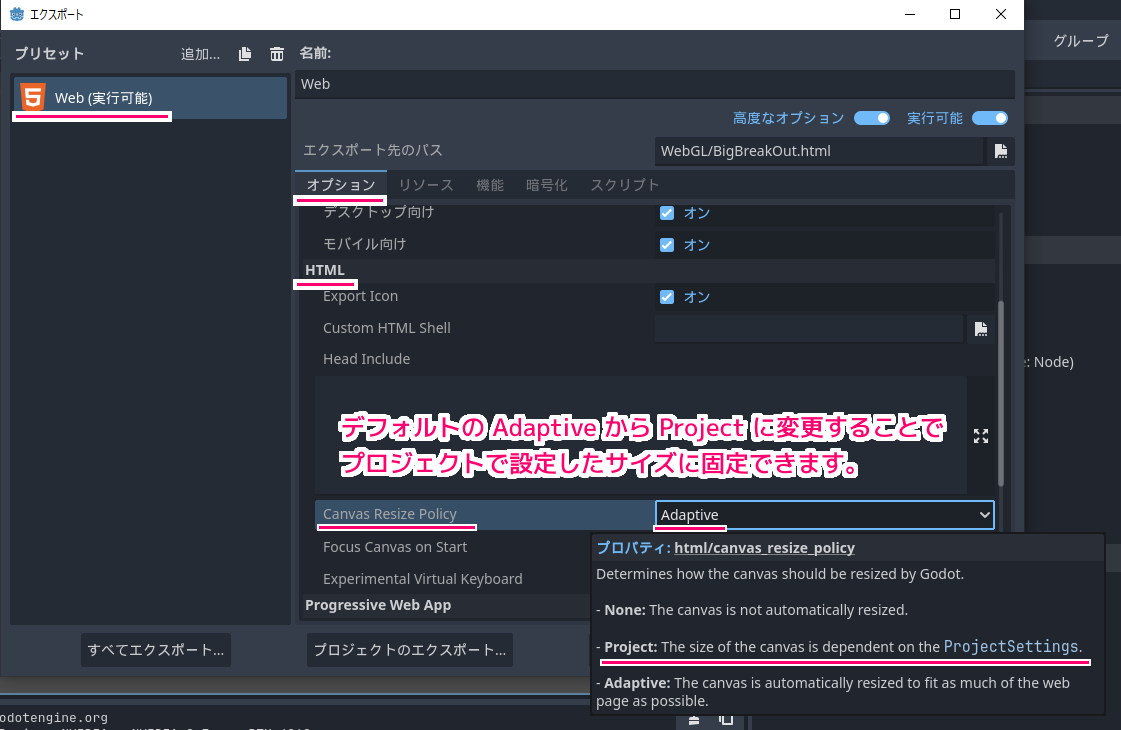The image size is (1121, 730).
Task: Select the Canvas Resize Policy label
Action: click(390, 514)
